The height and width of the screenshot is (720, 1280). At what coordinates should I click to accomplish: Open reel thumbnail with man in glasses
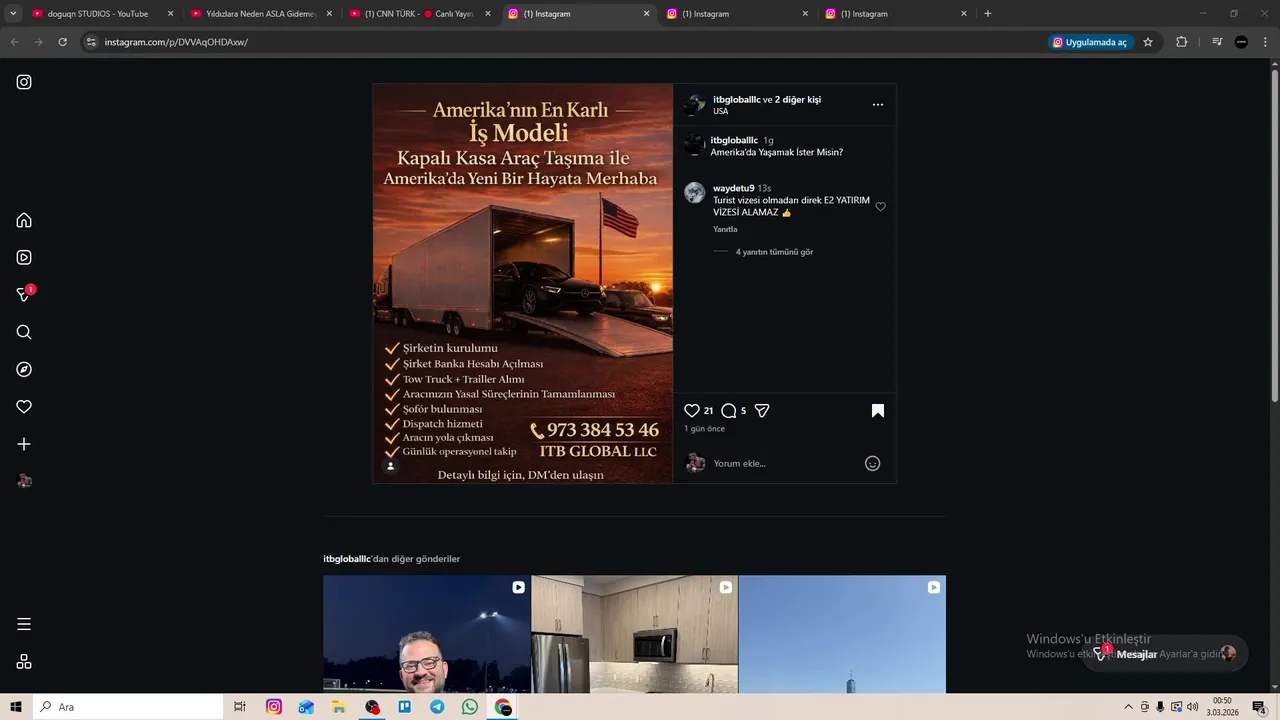[427, 634]
